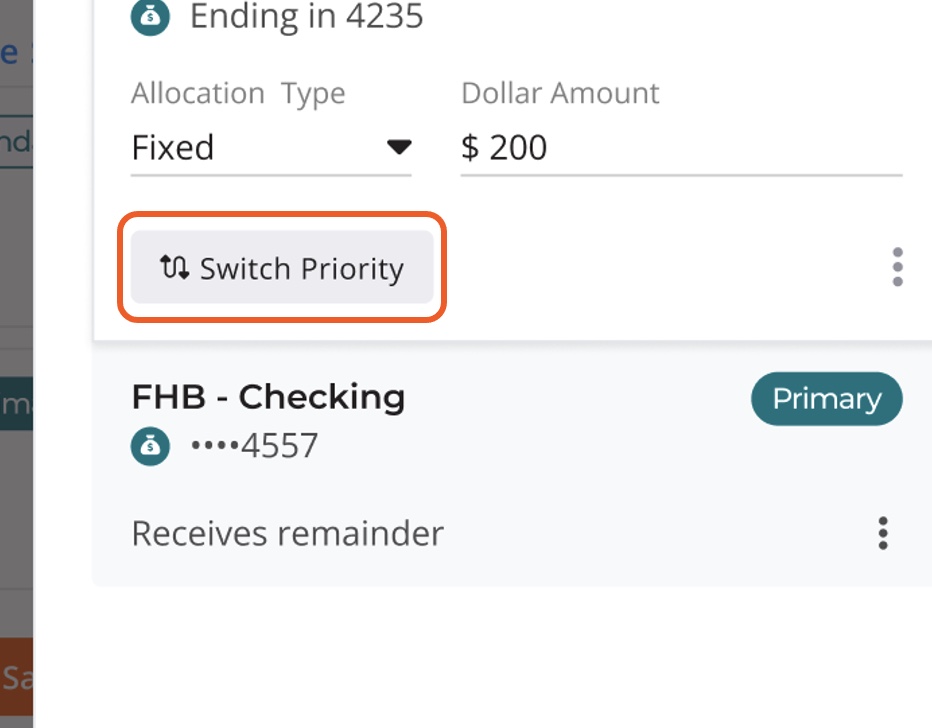Screen dimensions: 932x728
Task: Select the FHB - Checking account title
Action: pyautogui.click(x=268, y=396)
